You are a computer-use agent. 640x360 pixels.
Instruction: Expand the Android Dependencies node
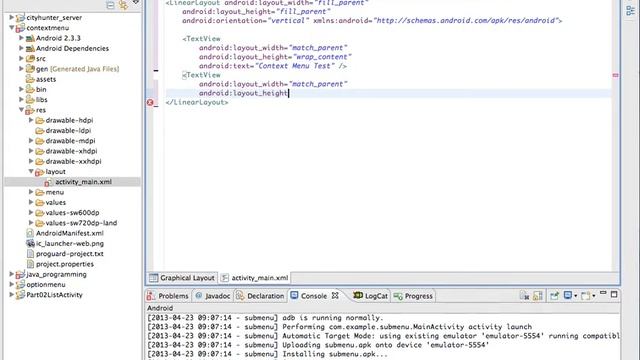tap(21, 48)
